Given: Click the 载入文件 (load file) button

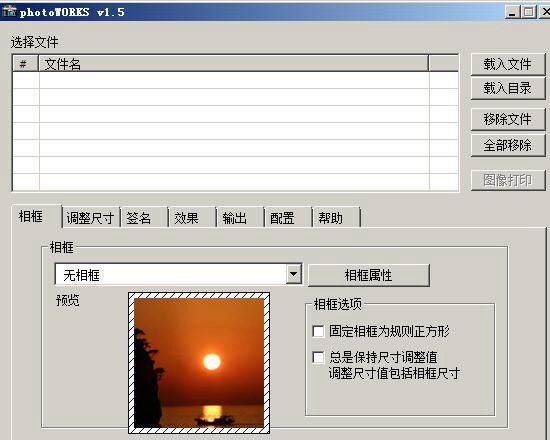Looking at the screenshot, I should (508, 64).
